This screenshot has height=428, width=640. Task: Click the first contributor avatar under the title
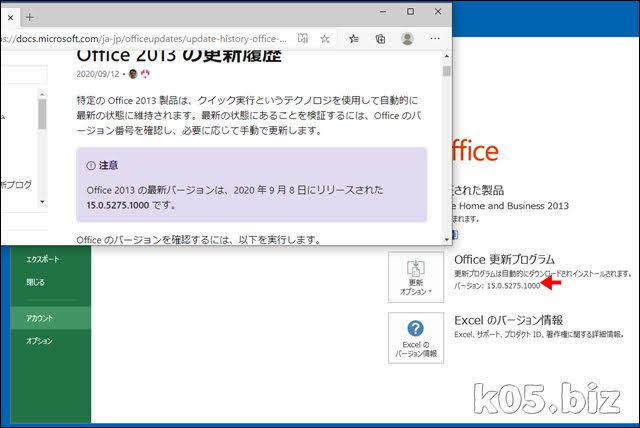click(x=133, y=74)
